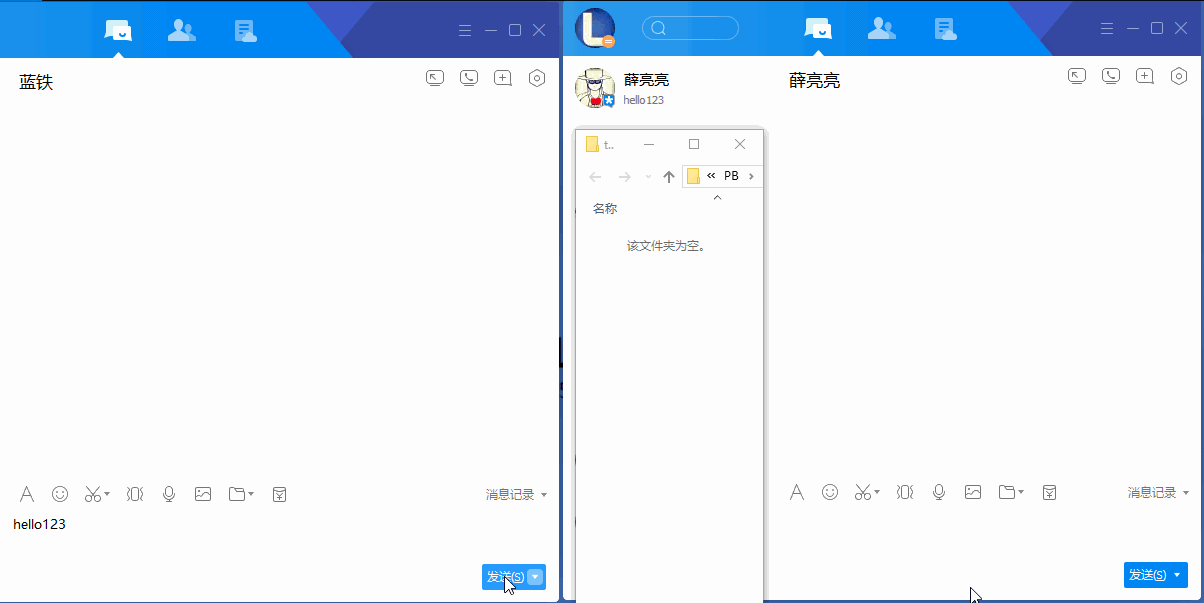The image size is (1204, 603).
Task: Send a window shake in 薛亮亮 chat
Action: [905, 492]
